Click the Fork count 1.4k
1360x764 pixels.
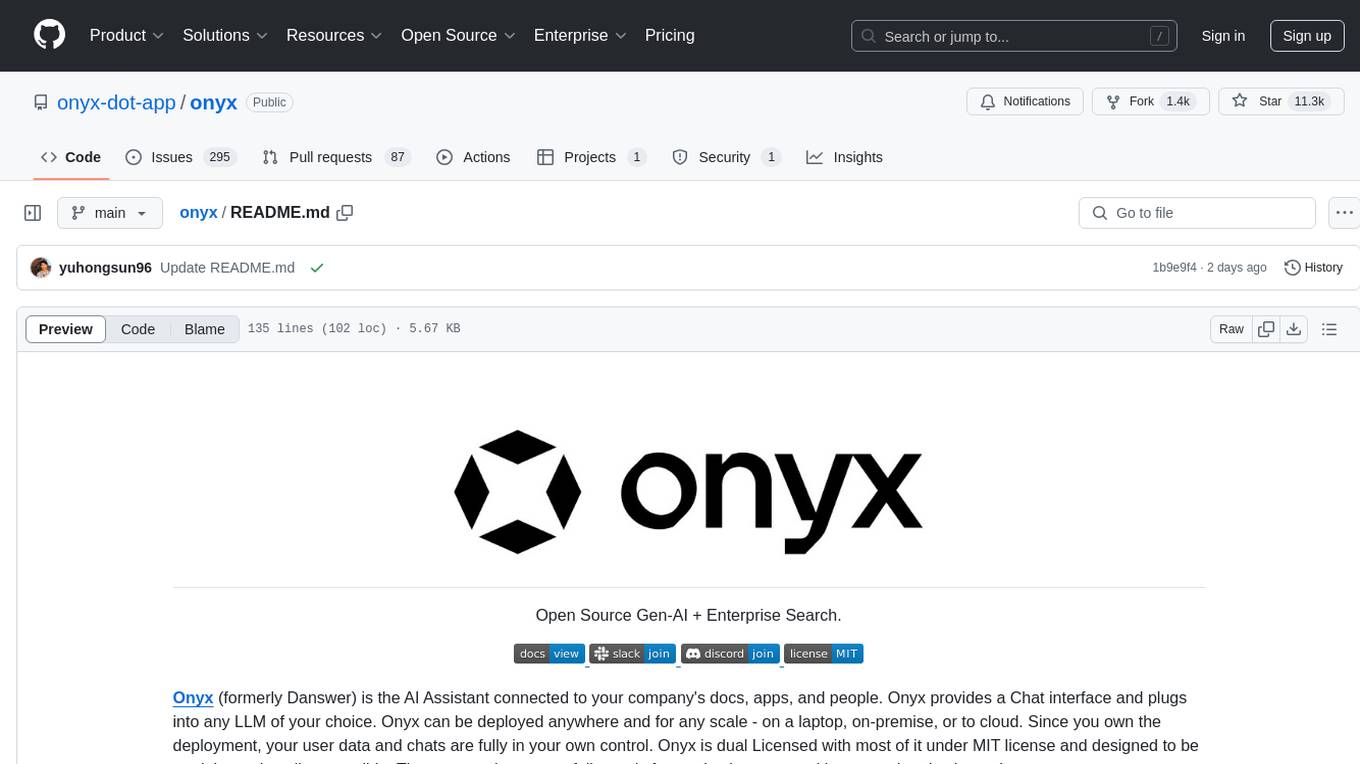(x=1178, y=102)
